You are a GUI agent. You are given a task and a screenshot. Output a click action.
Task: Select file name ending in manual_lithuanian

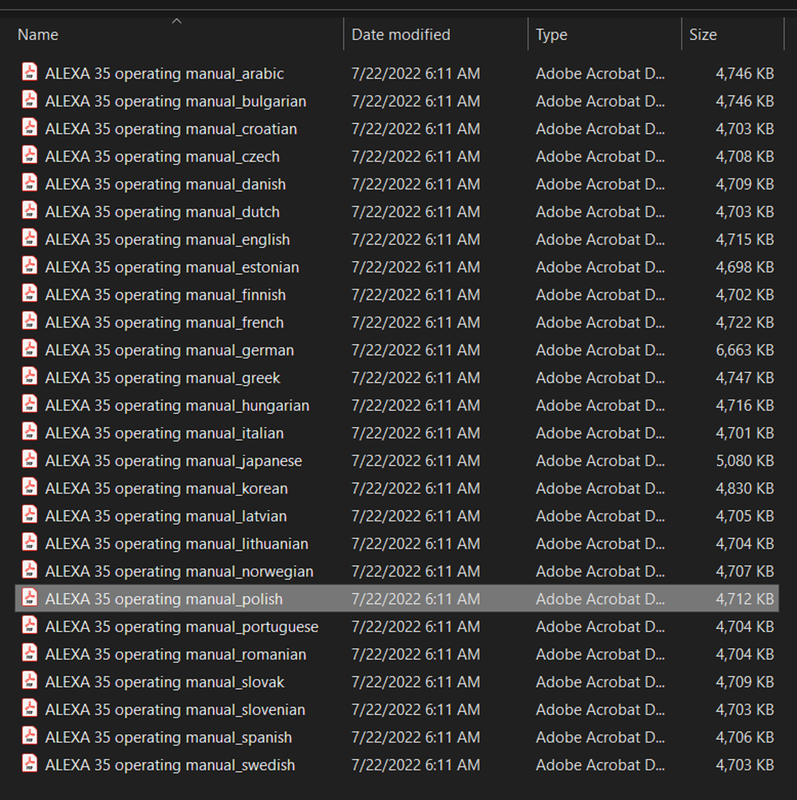(177, 543)
